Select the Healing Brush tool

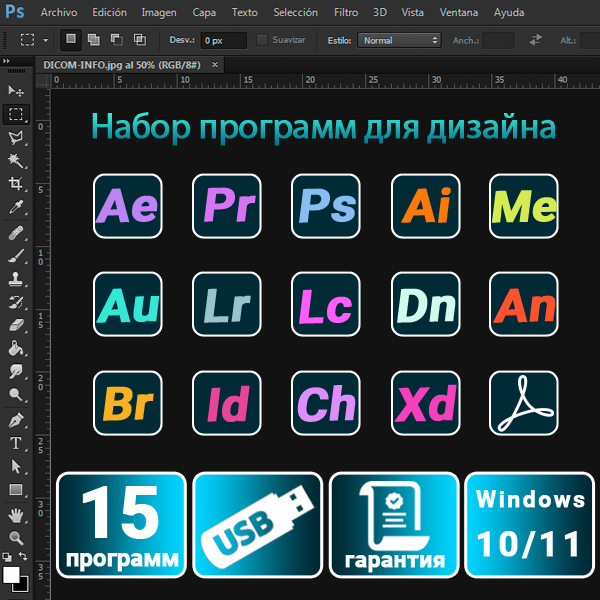(x=16, y=233)
